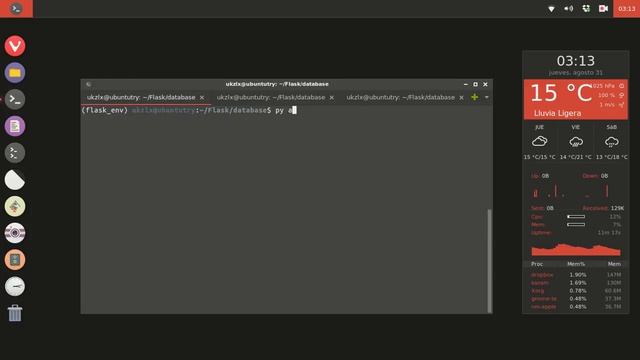Click the terminal command line after 'py a'
Viewport: 640px width, 360px height.
294,110
